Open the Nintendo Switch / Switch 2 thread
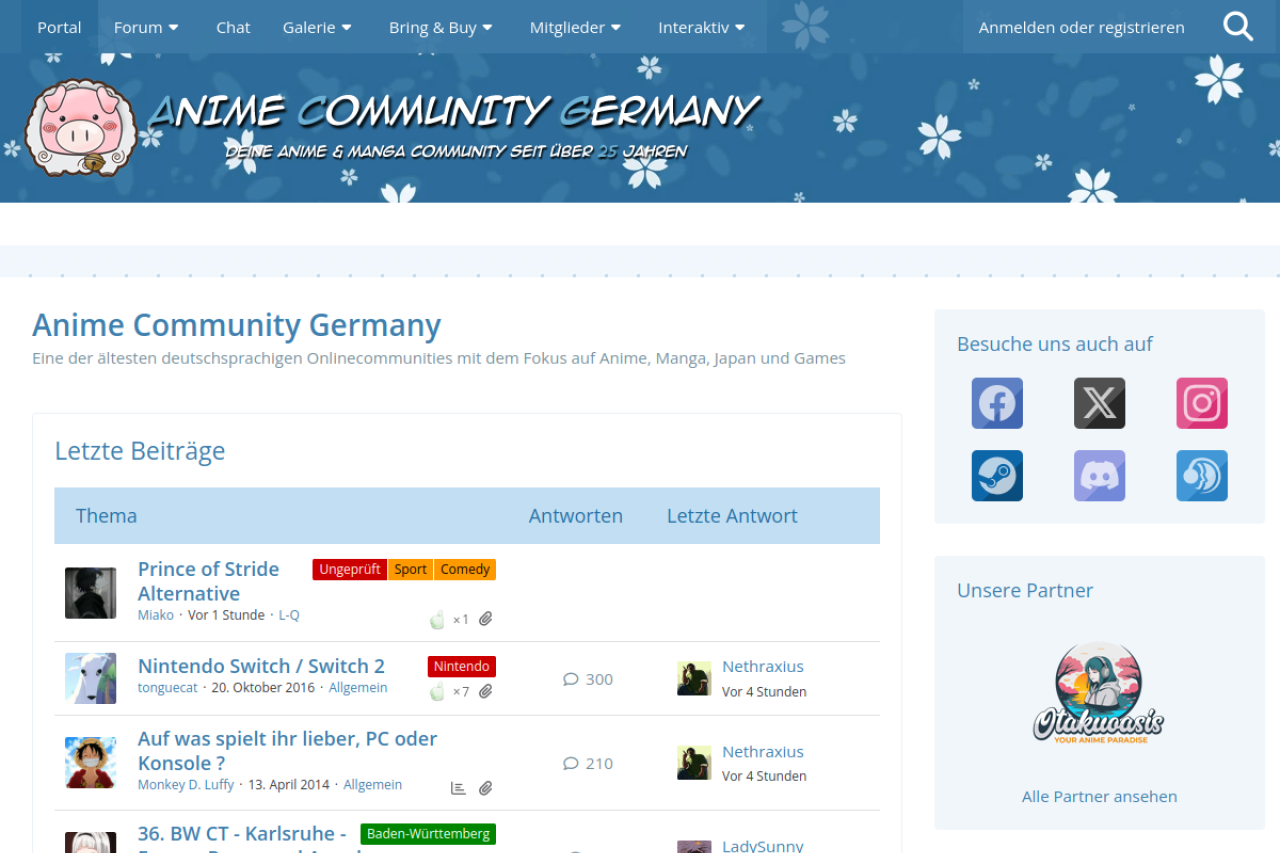Screen dimensions: 1280x853 [x=261, y=666]
